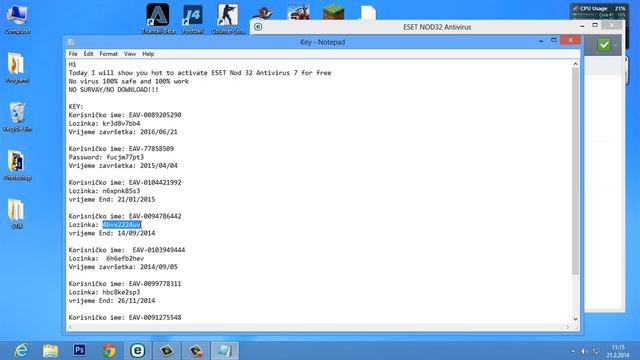This screenshot has height=360, width=640.
Task: Click the Notepad title bar document icon
Action: pyautogui.click(x=71, y=42)
